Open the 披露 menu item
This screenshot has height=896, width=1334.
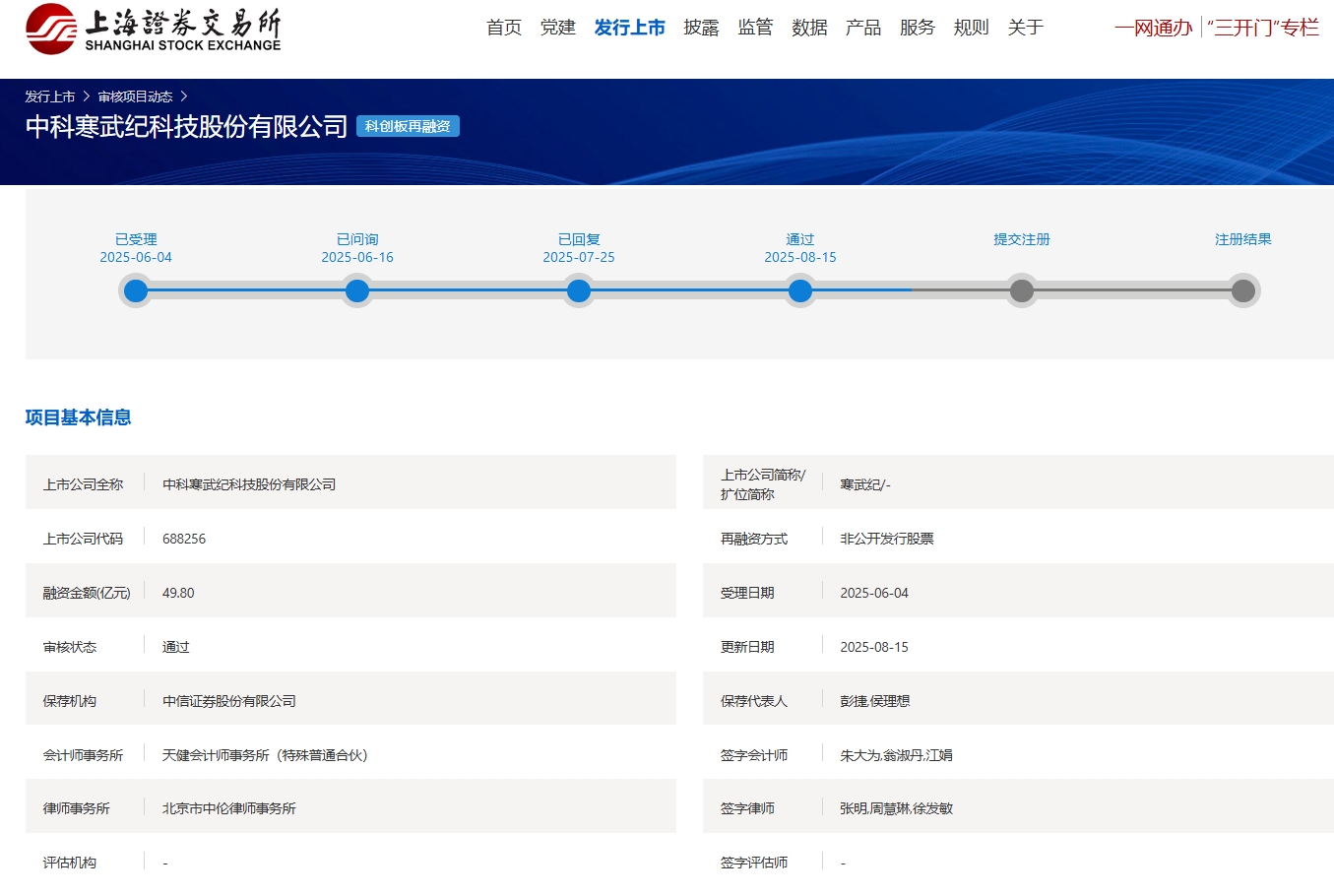point(702,28)
